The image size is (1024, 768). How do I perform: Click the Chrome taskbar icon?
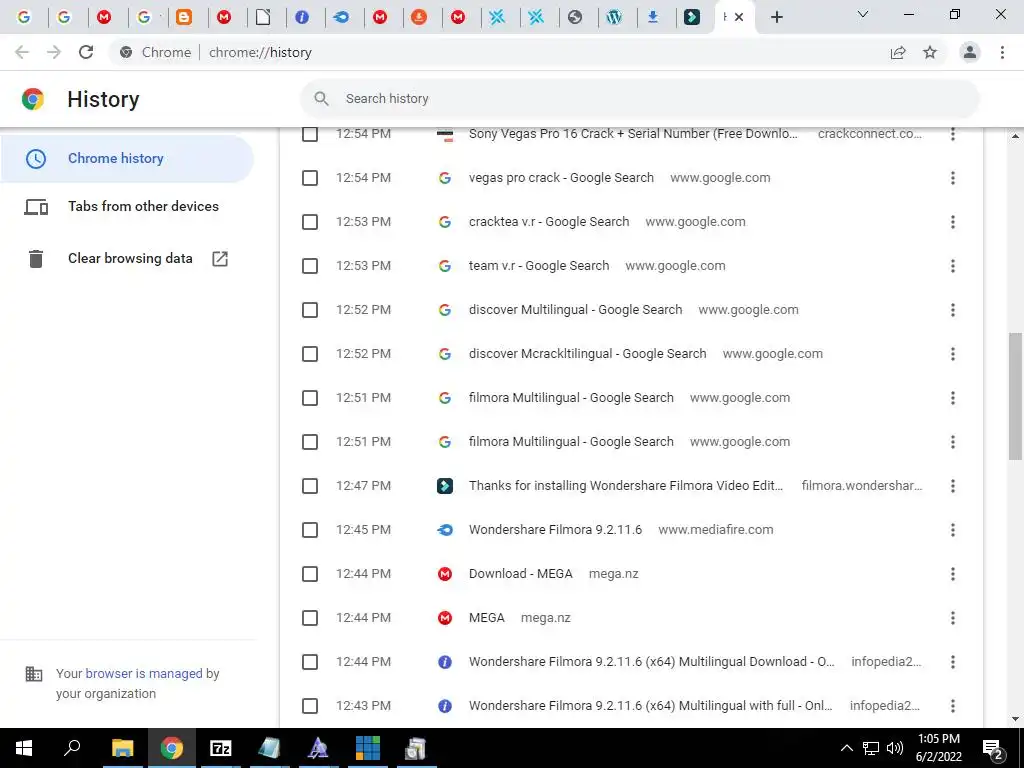pos(172,748)
